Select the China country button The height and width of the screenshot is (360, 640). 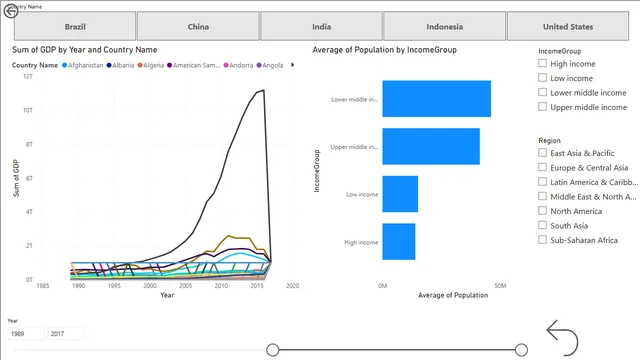[198, 27]
